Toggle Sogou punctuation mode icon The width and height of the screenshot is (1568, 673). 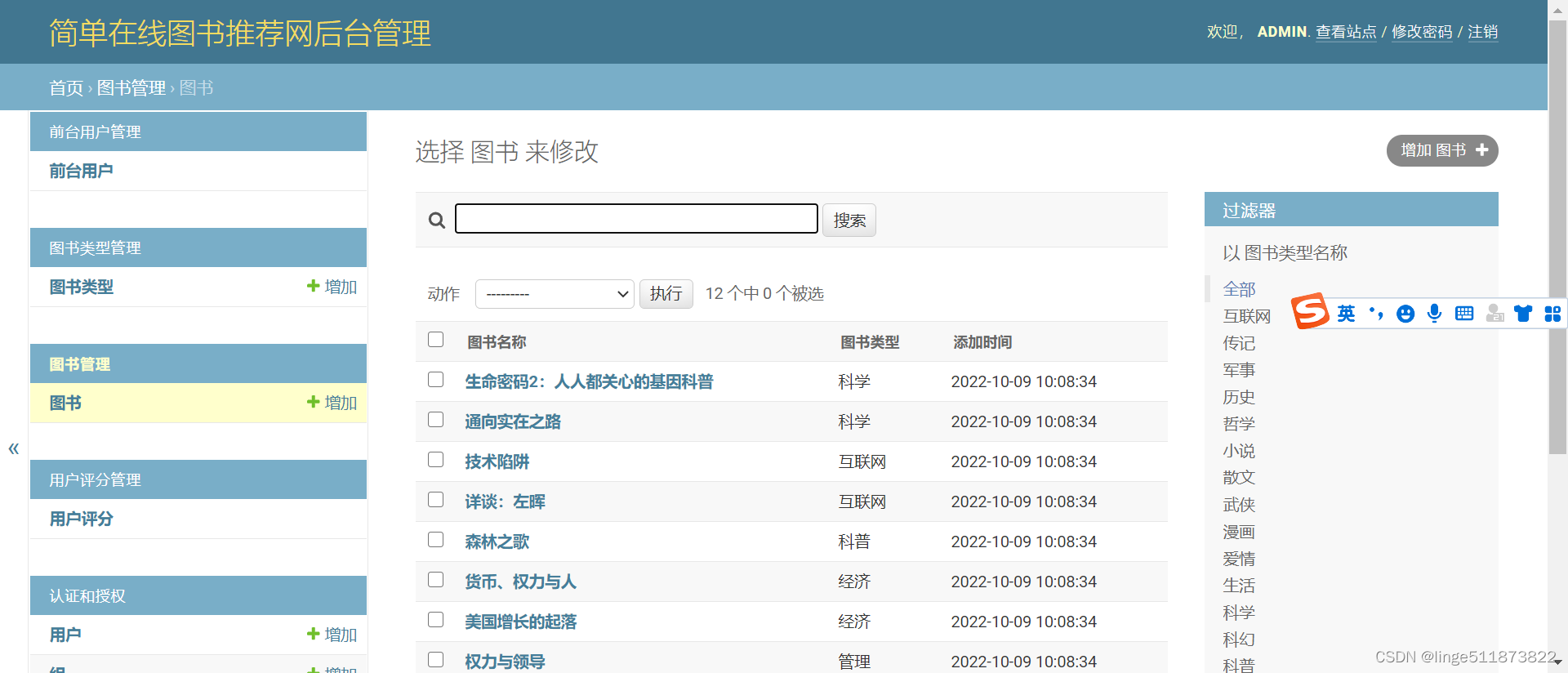(x=1376, y=314)
